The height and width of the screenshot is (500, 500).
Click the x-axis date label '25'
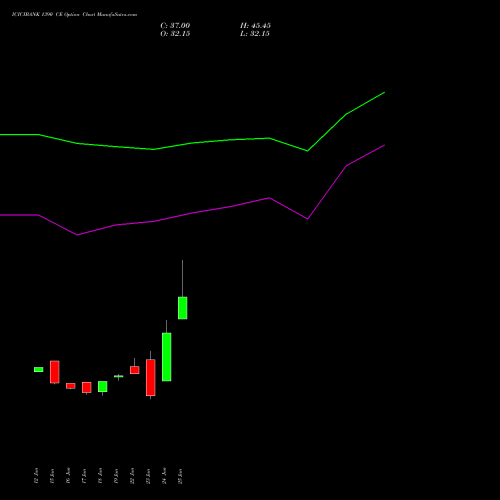point(180,476)
